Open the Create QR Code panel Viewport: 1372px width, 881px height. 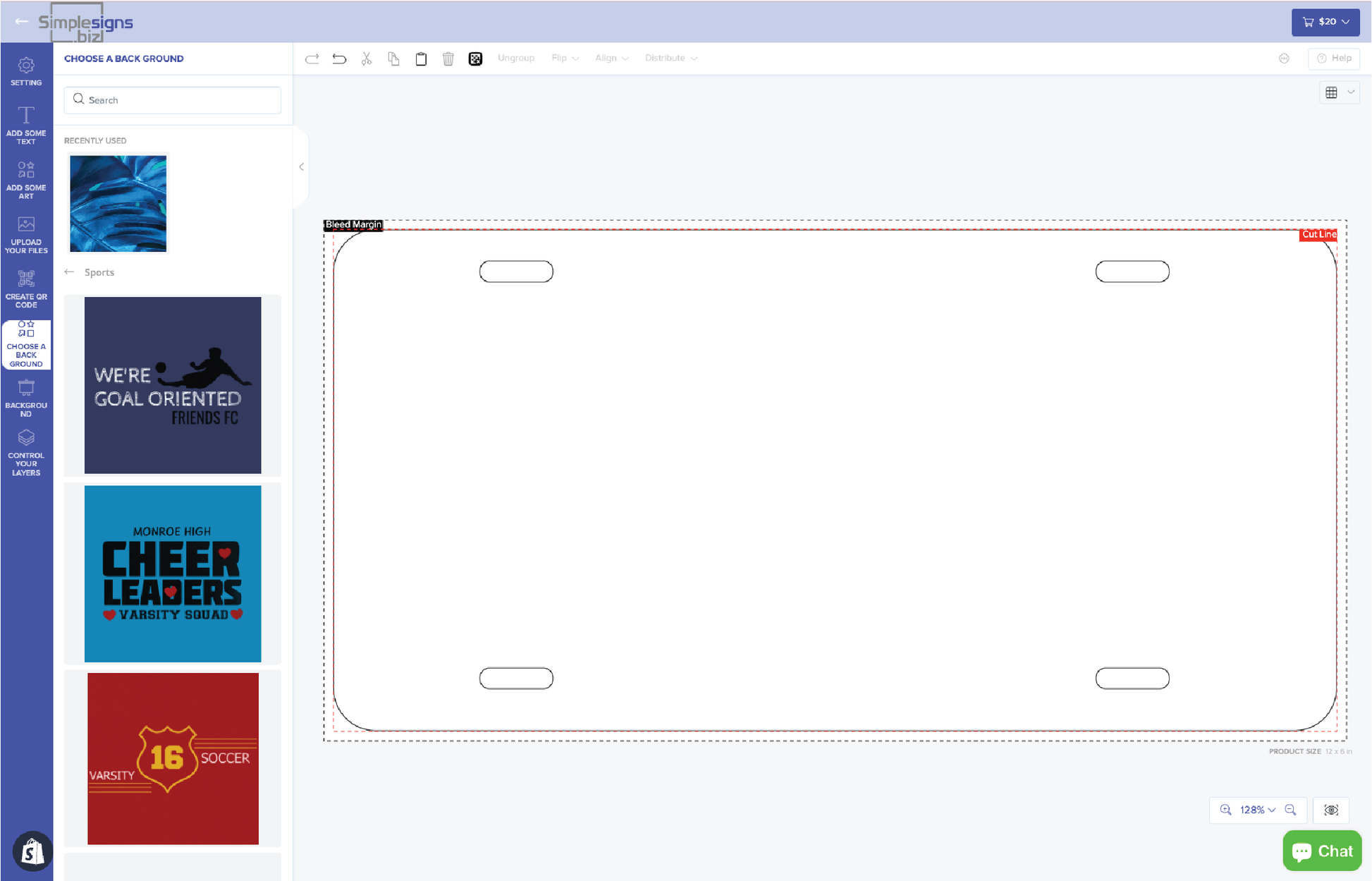pyautogui.click(x=26, y=289)
